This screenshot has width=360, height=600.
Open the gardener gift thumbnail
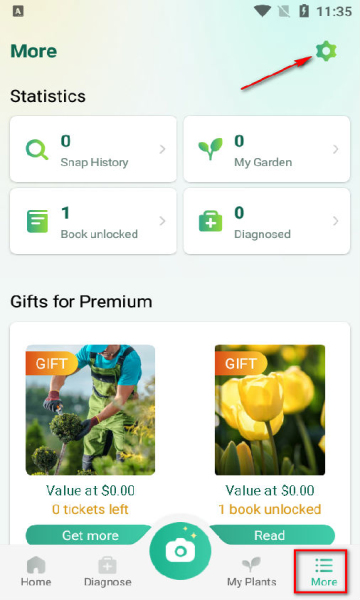point(90,410)
